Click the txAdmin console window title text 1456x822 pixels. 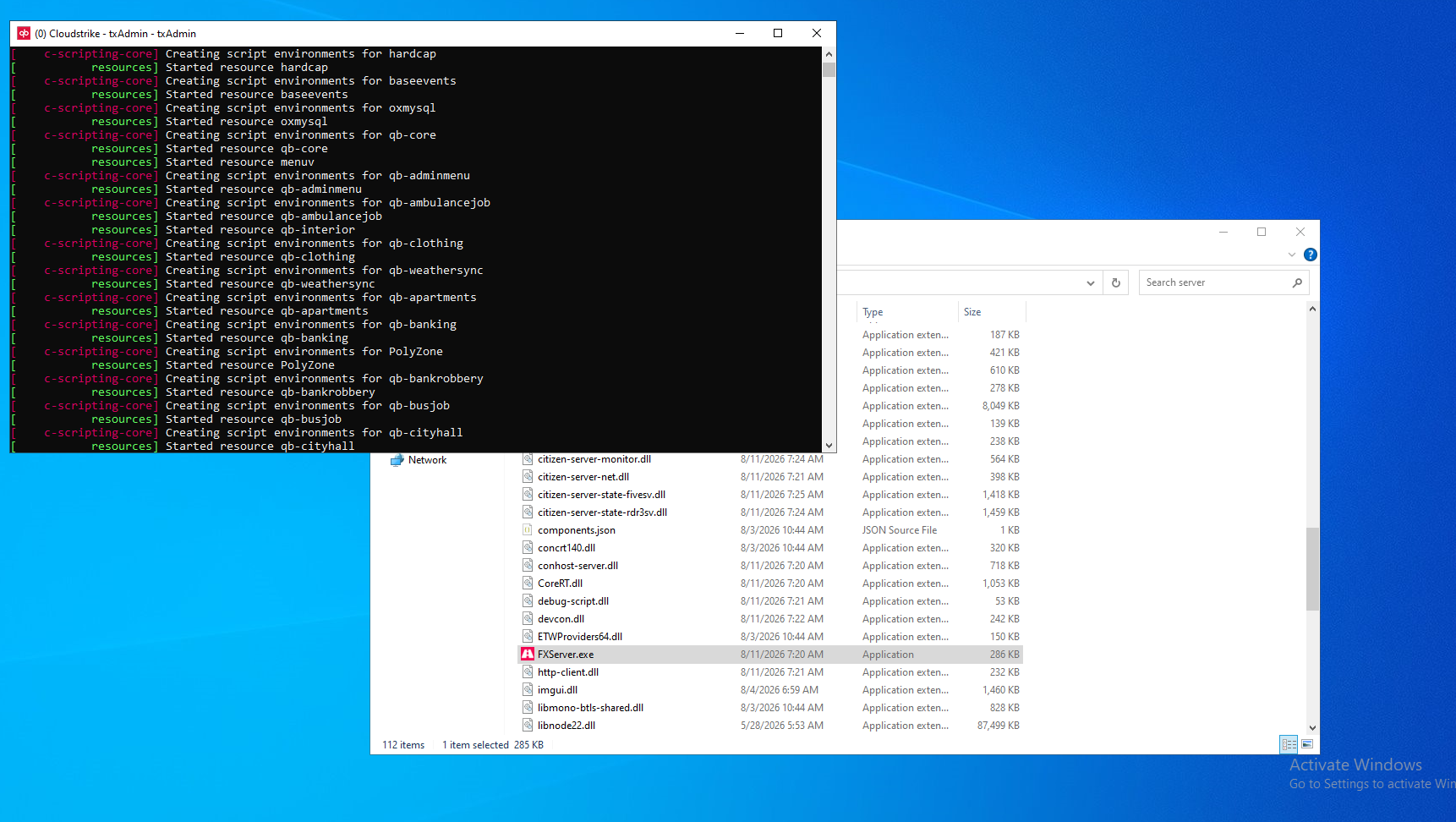[115, 34]
